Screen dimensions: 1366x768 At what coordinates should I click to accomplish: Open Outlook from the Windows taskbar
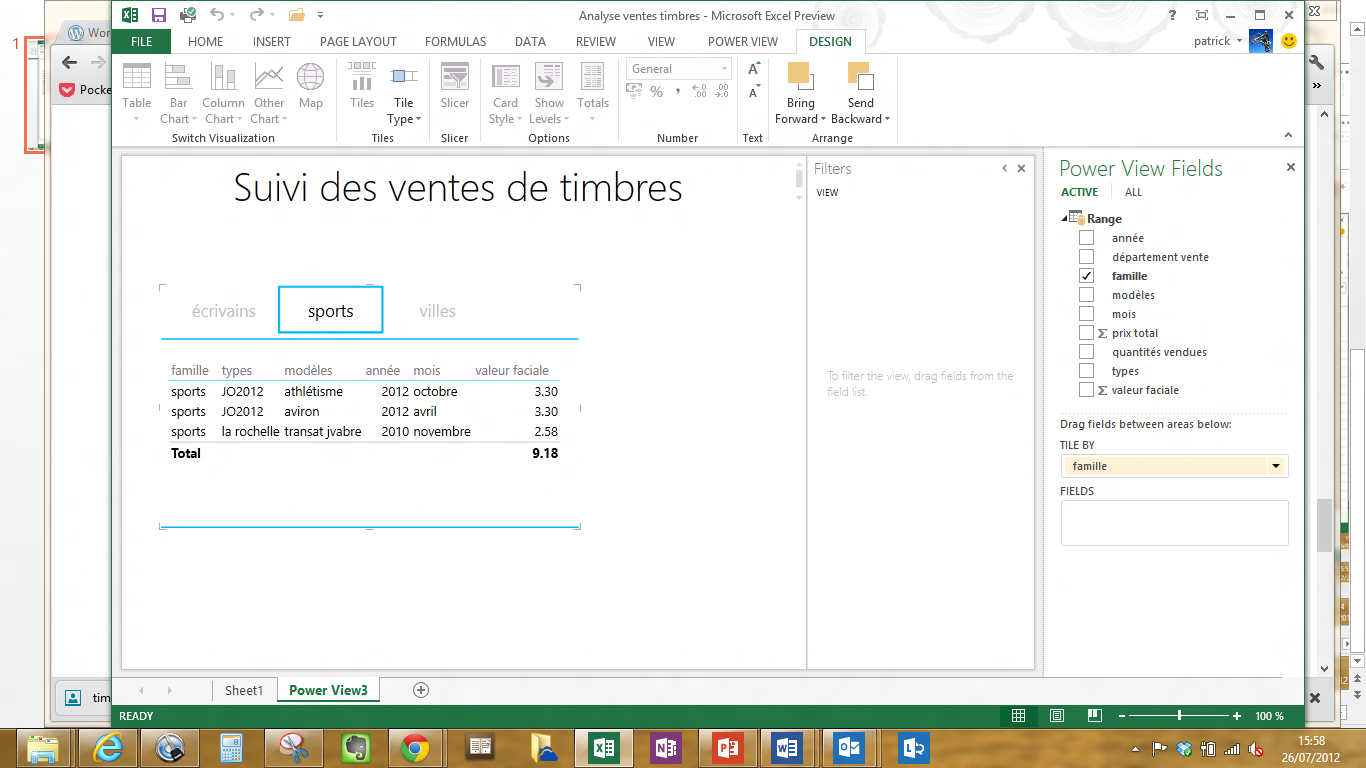(x=851, y=747)
